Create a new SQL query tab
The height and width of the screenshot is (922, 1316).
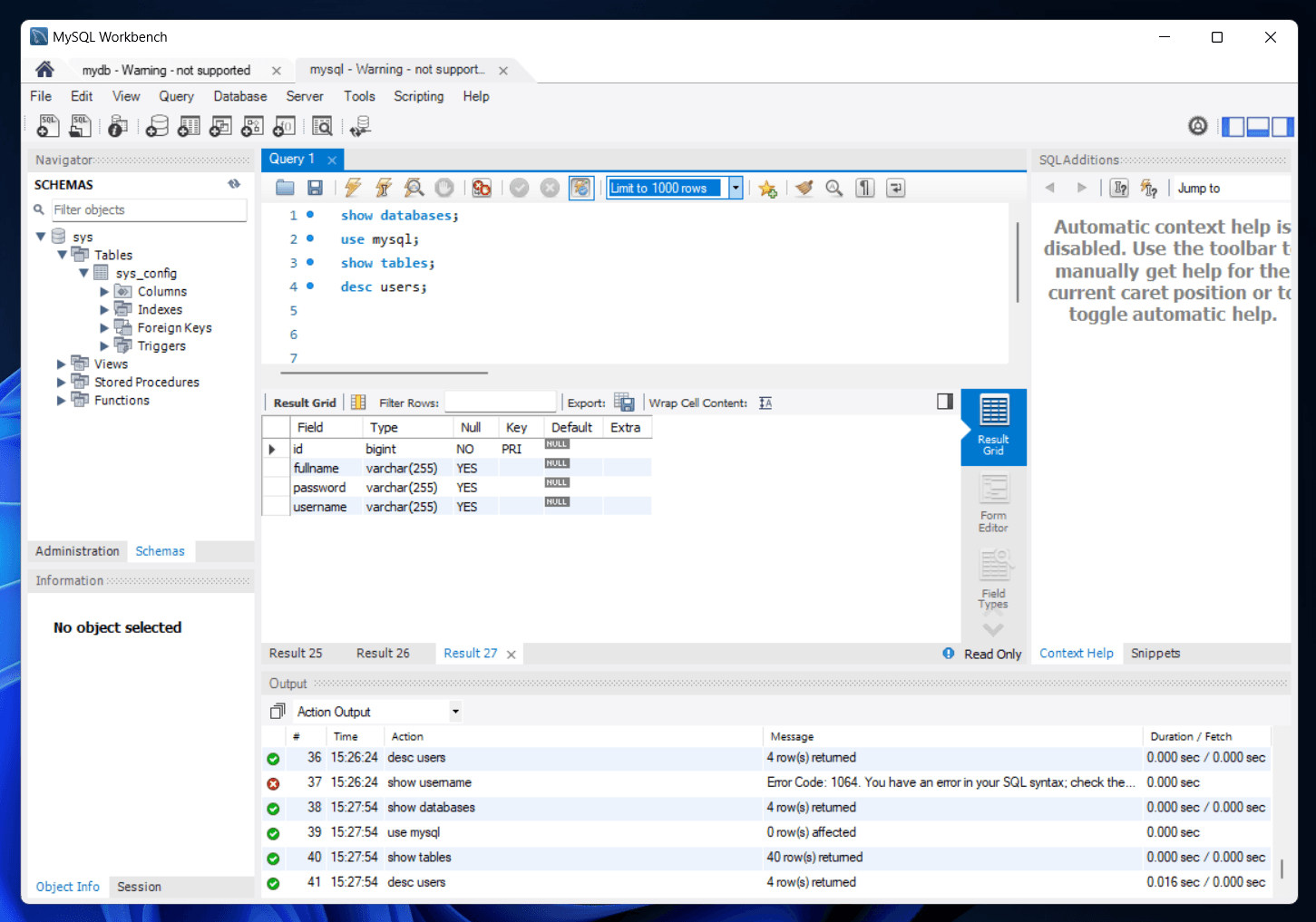47,125
